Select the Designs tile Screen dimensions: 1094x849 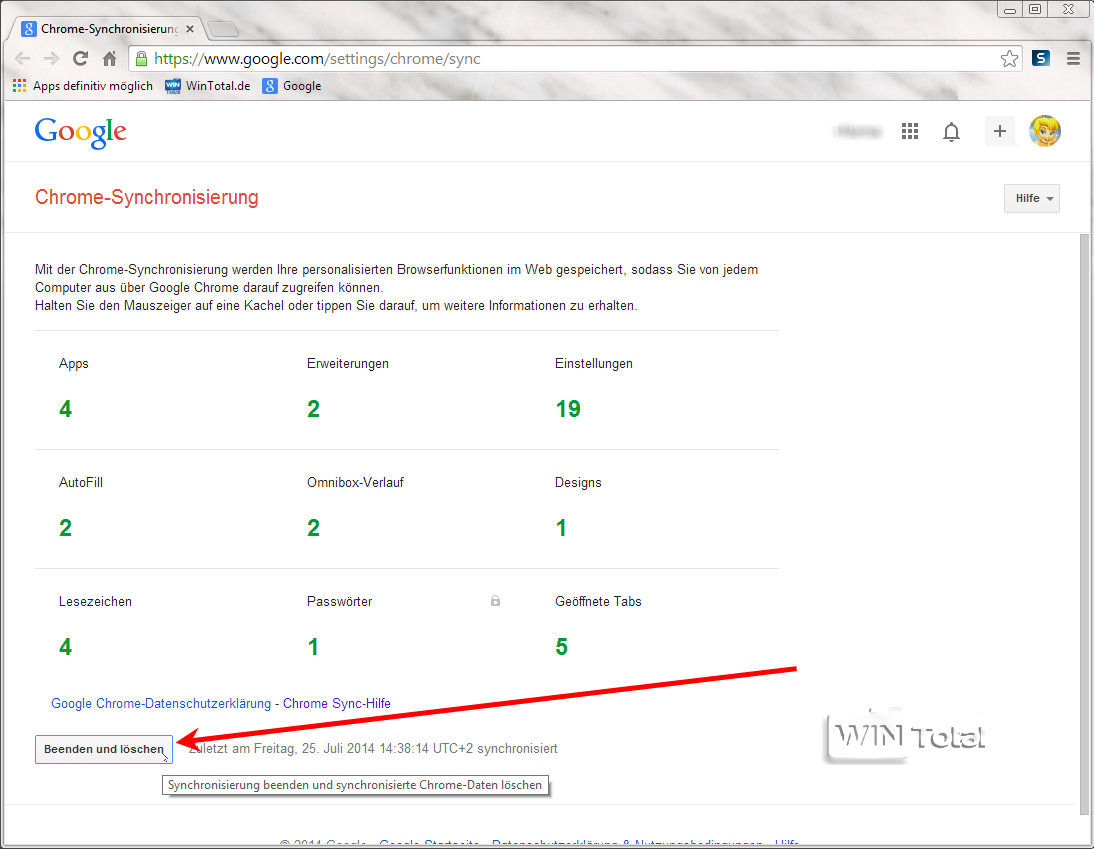[654, 509]
